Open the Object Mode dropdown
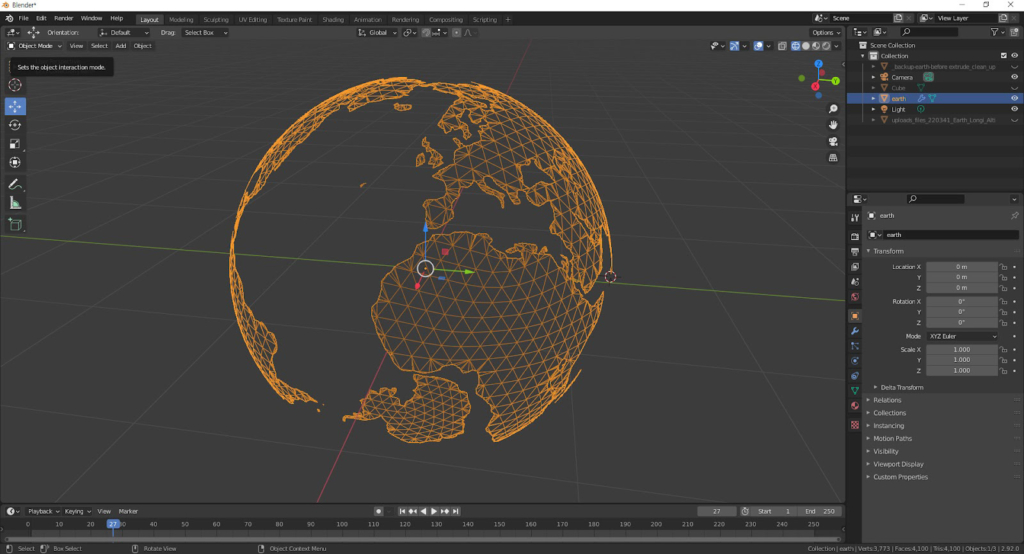This screenshot has height=554, width=1024. [34, 46]
